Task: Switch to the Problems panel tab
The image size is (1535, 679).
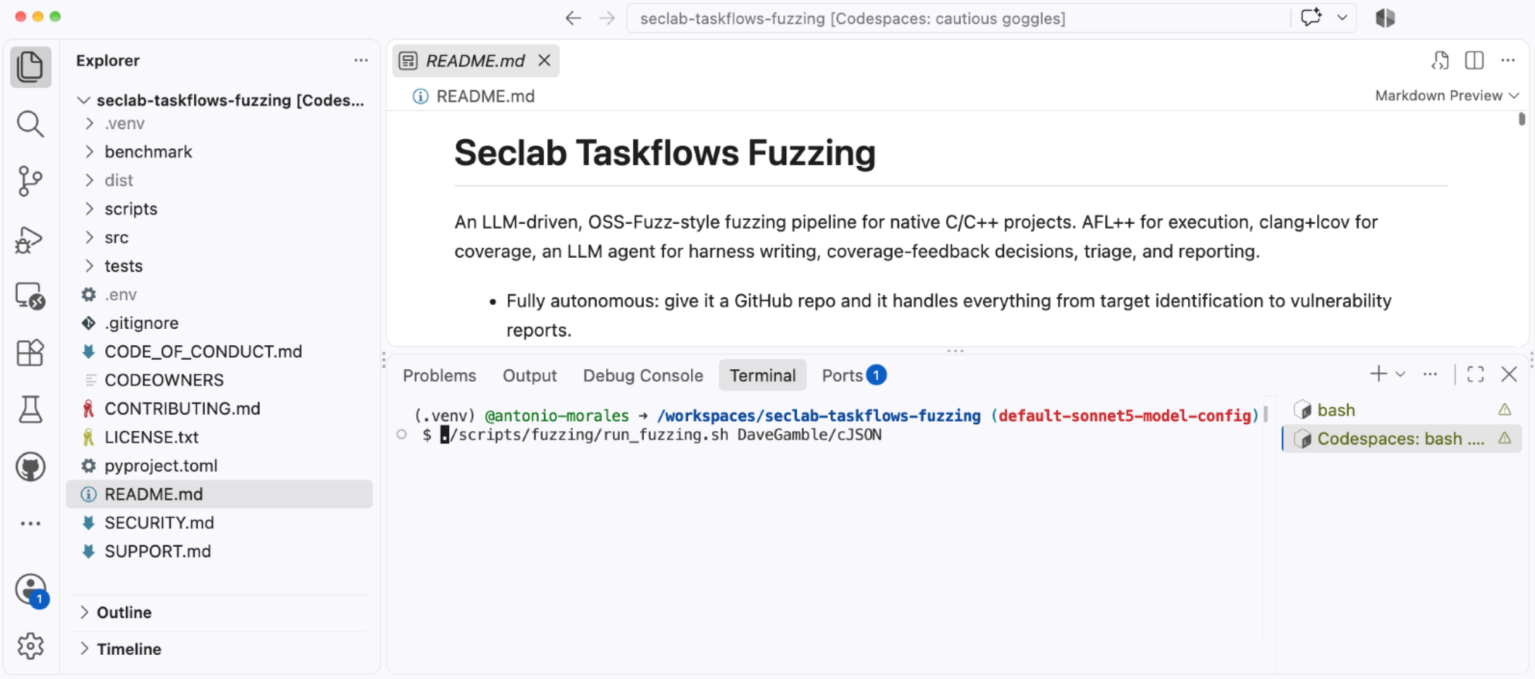Action: (x=439, y=375)
